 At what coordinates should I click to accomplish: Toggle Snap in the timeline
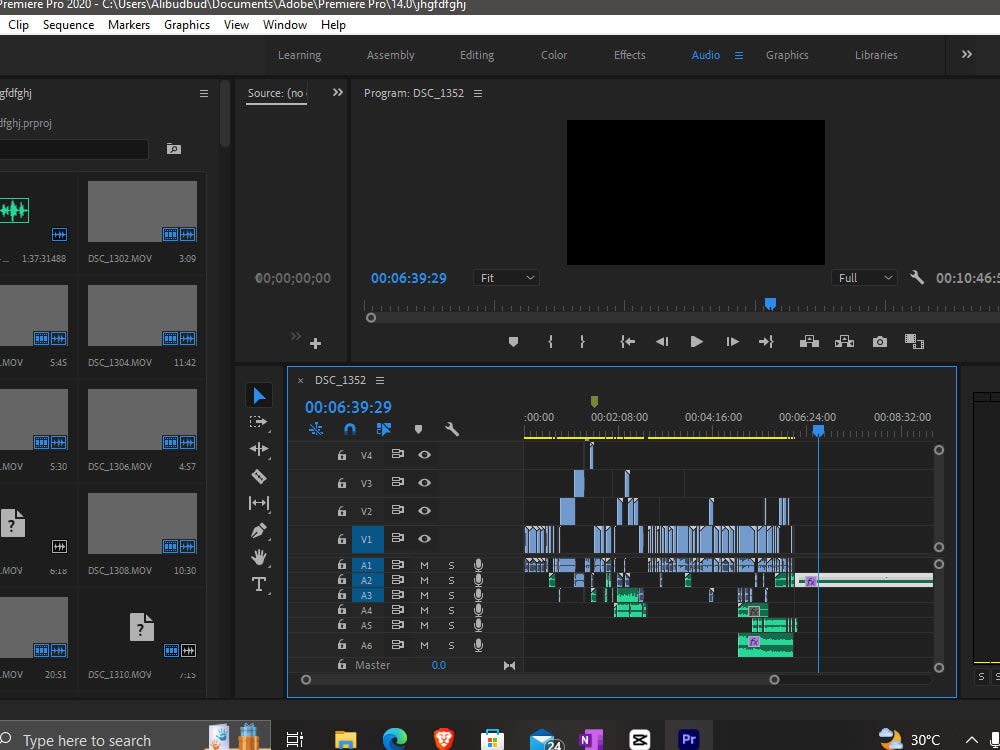[350, 429]
